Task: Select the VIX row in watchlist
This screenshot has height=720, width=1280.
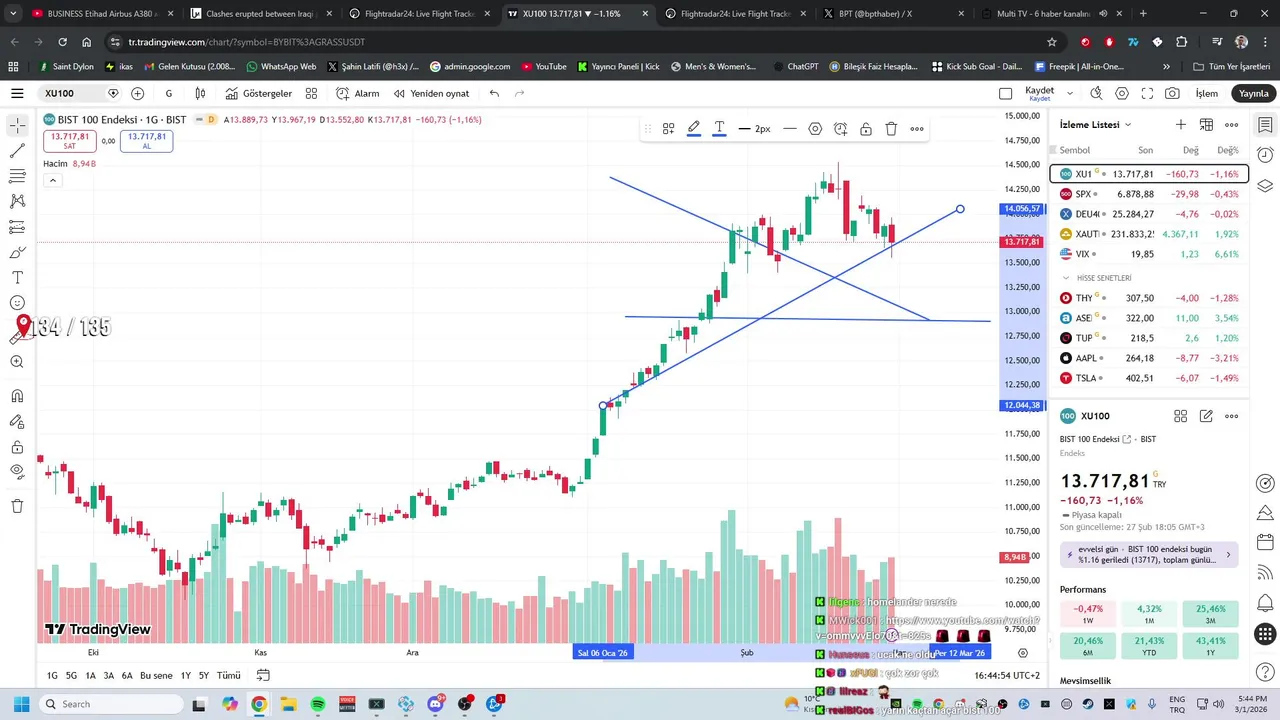Action: (1149, 254)
